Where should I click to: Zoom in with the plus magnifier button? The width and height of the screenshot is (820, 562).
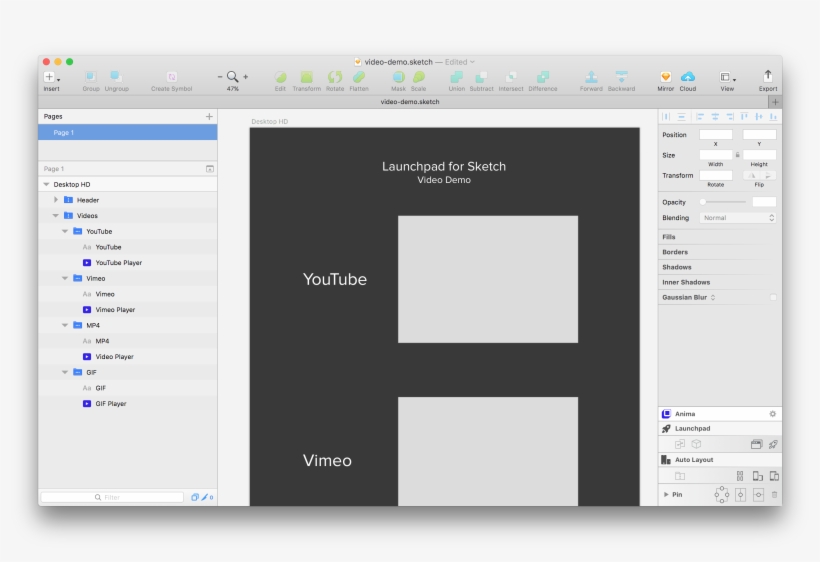(x=246, y=77)
